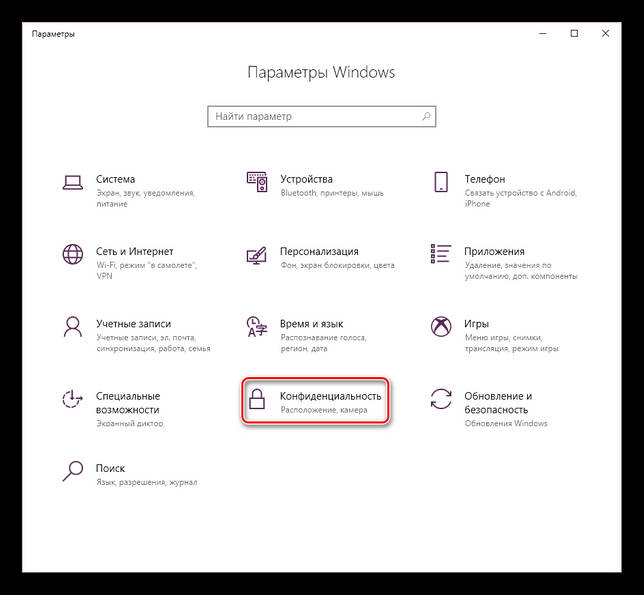The image size is (644, 595).
Task: Open the Обновление и безопасность title
Action: pyautogui.click(x=498, y=403)
